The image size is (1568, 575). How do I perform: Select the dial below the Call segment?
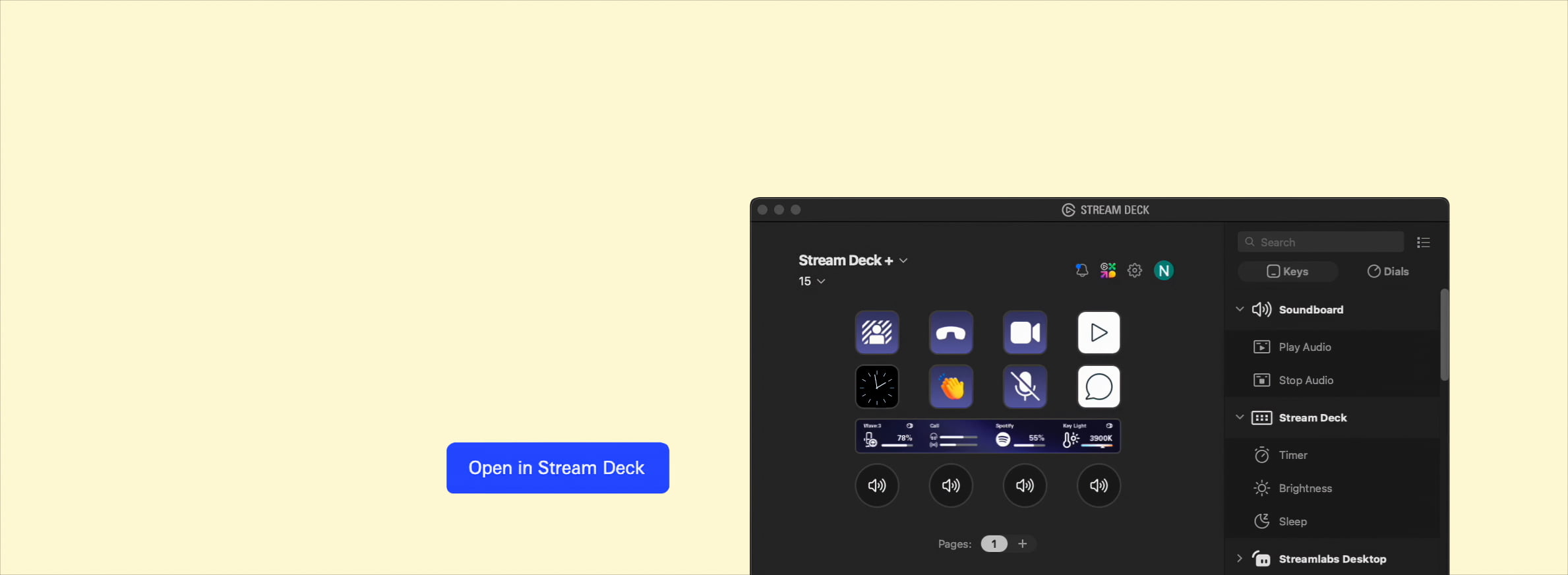point(951,485)
